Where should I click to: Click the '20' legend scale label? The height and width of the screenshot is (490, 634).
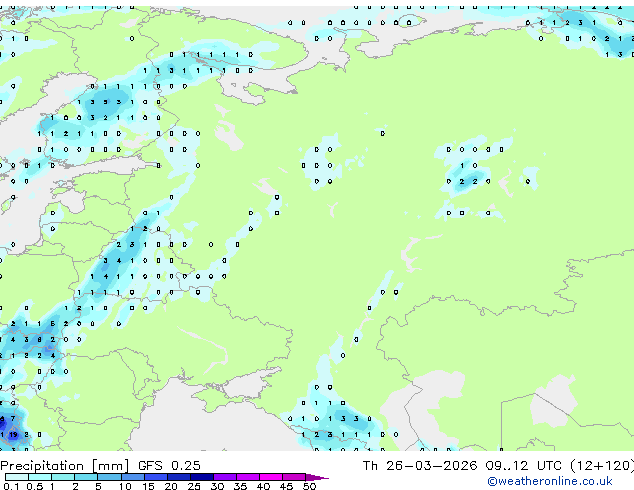pos(171,486)
